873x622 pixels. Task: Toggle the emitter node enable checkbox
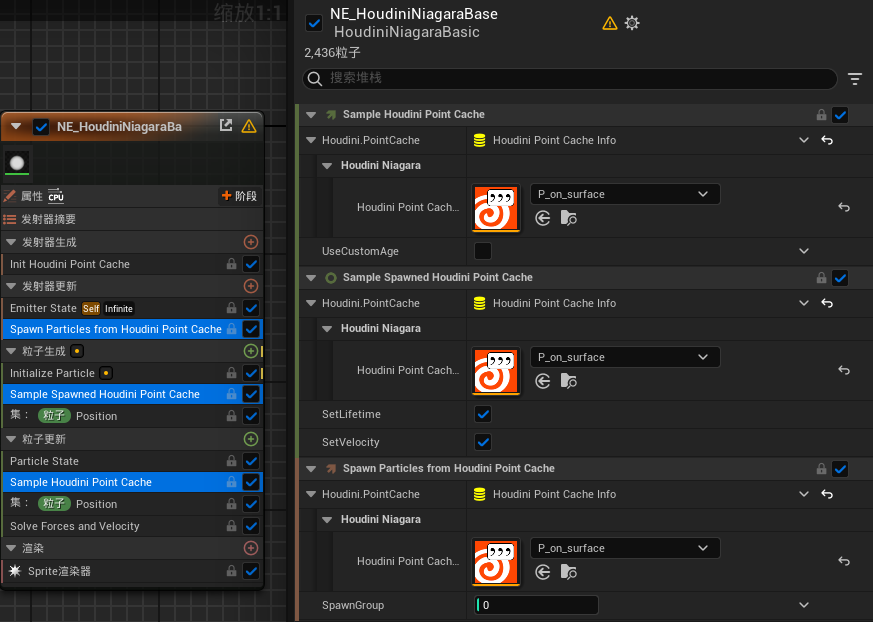(41, 127)
